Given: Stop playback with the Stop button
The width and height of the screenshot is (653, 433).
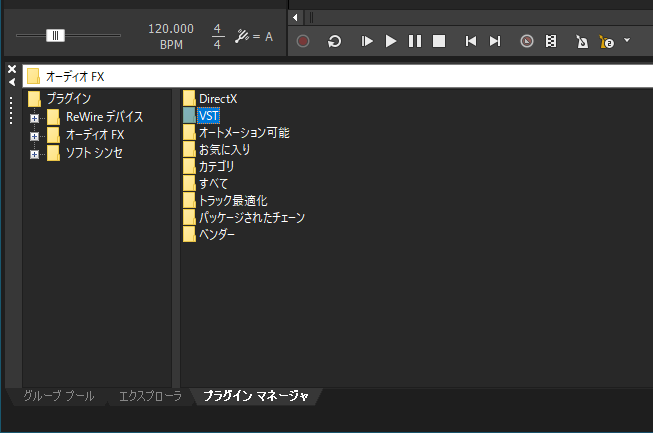Looking at the screenshot, I should coord(439,41).
